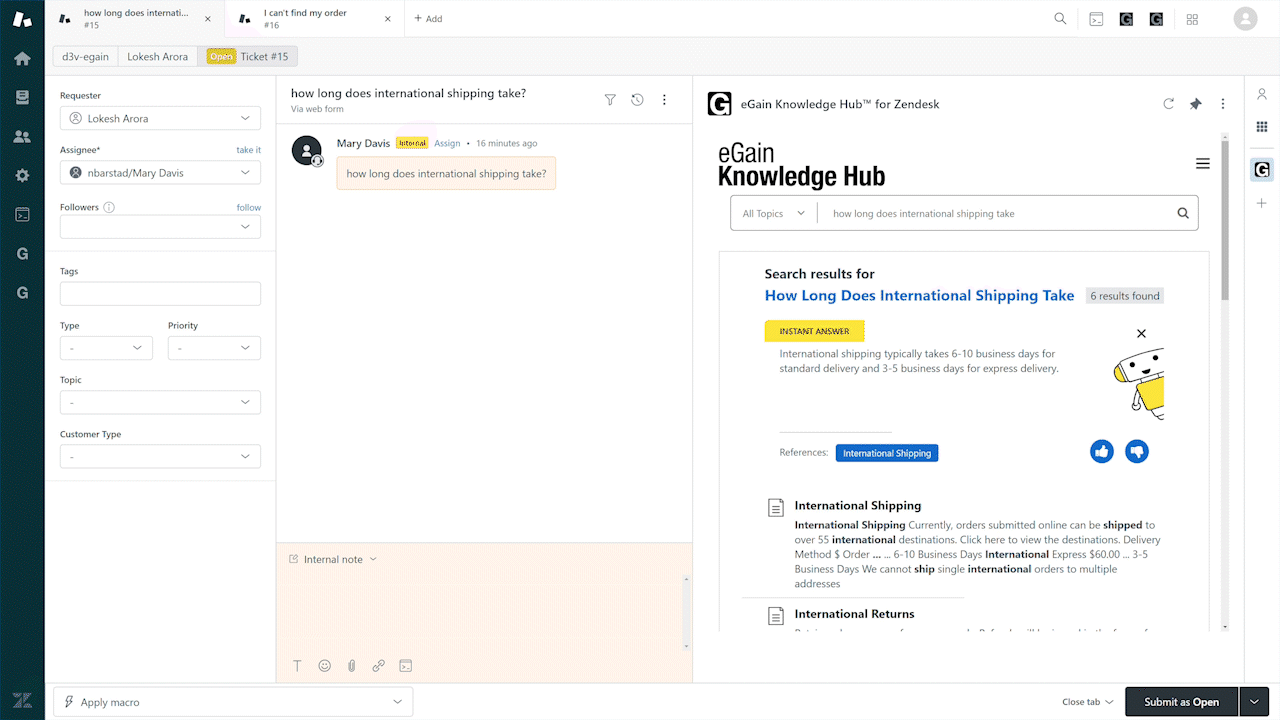Add a new ticket tab
1280x720 pixels.
point(428,19)
